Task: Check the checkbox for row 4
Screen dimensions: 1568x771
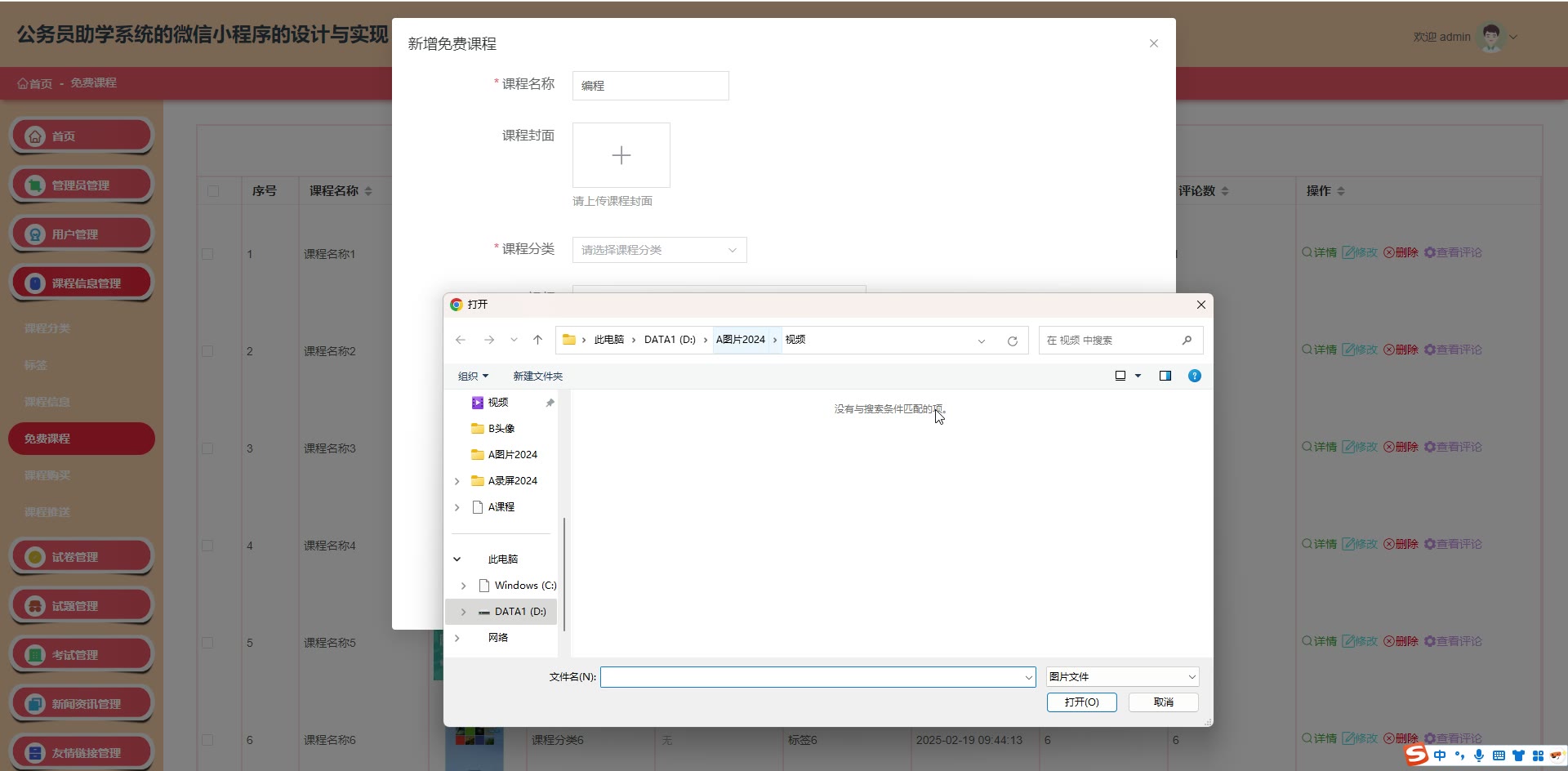Action: click(207, 546)
